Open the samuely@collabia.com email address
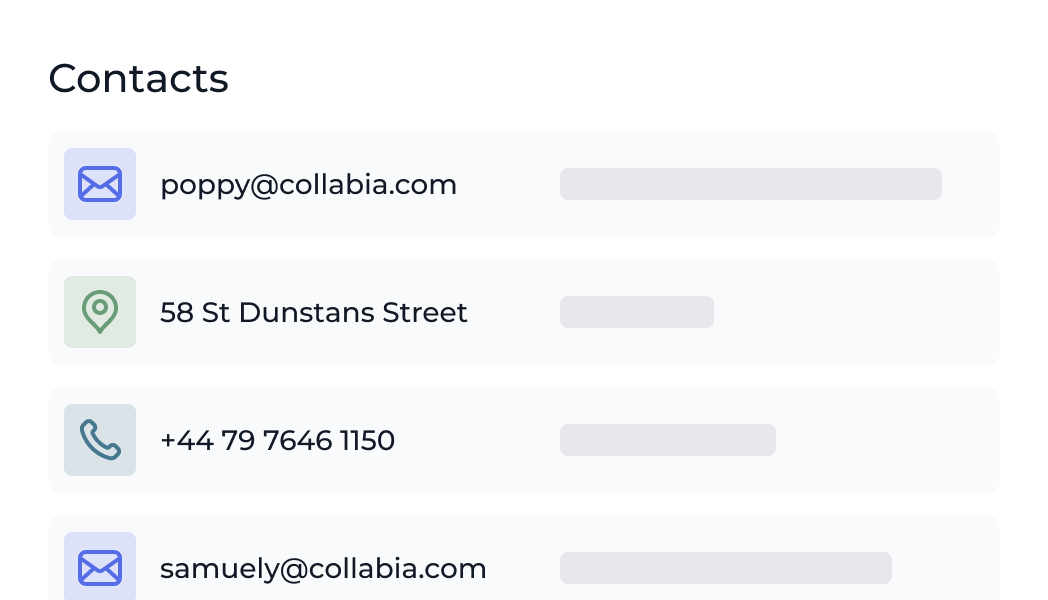This screenshot has width=1048, height=600. click(x=323, y=569)
